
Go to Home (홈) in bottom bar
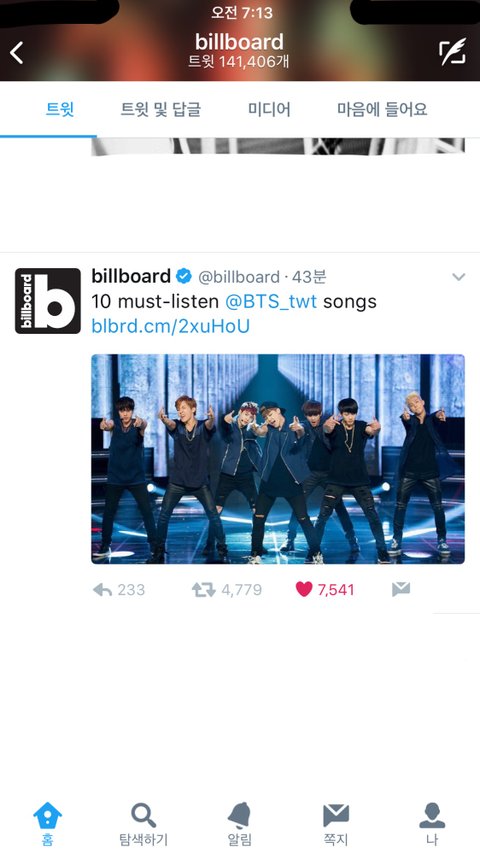[x=47, y=824]
